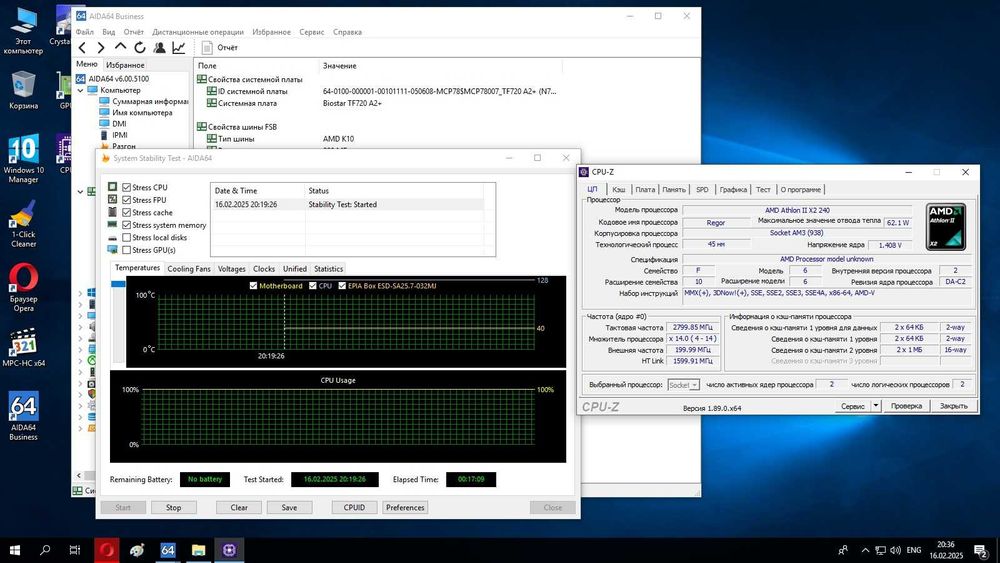Open the Отчёт report toolbar button
The image size is (1000, 563).
pyautogui.click(x=220, y=47)
